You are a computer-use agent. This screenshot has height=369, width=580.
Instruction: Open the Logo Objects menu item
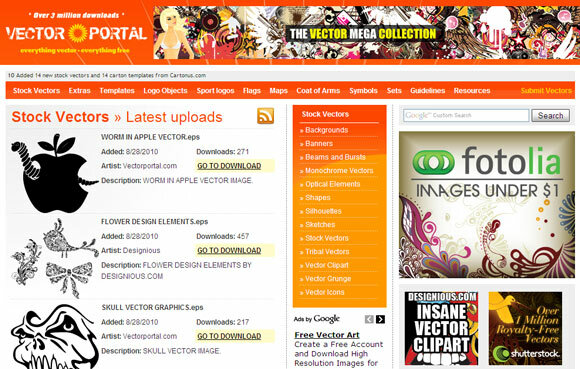pyautogui.click(x=165, y=91)
